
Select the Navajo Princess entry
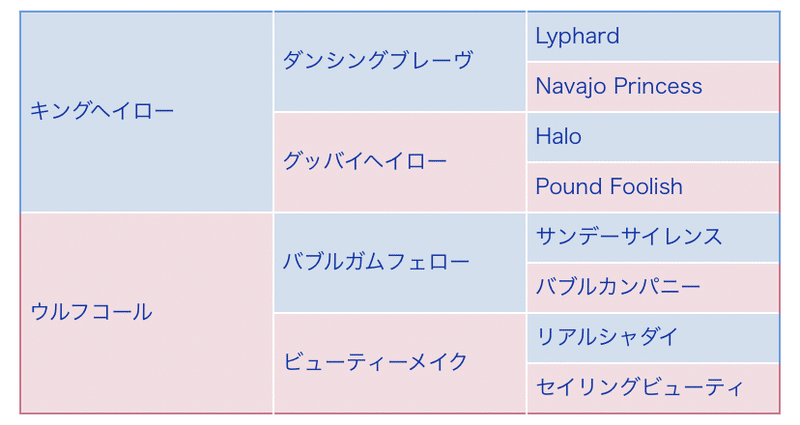coord(654,87)
